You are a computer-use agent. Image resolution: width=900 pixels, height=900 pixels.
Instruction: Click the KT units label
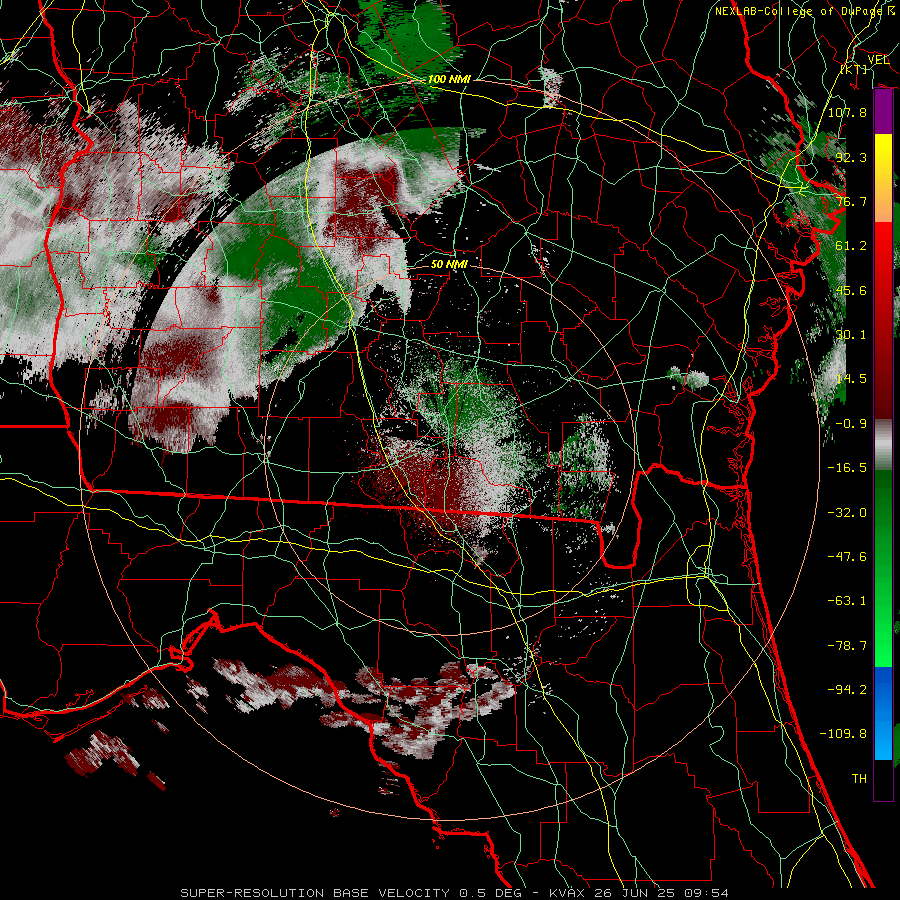coord(854,69)
